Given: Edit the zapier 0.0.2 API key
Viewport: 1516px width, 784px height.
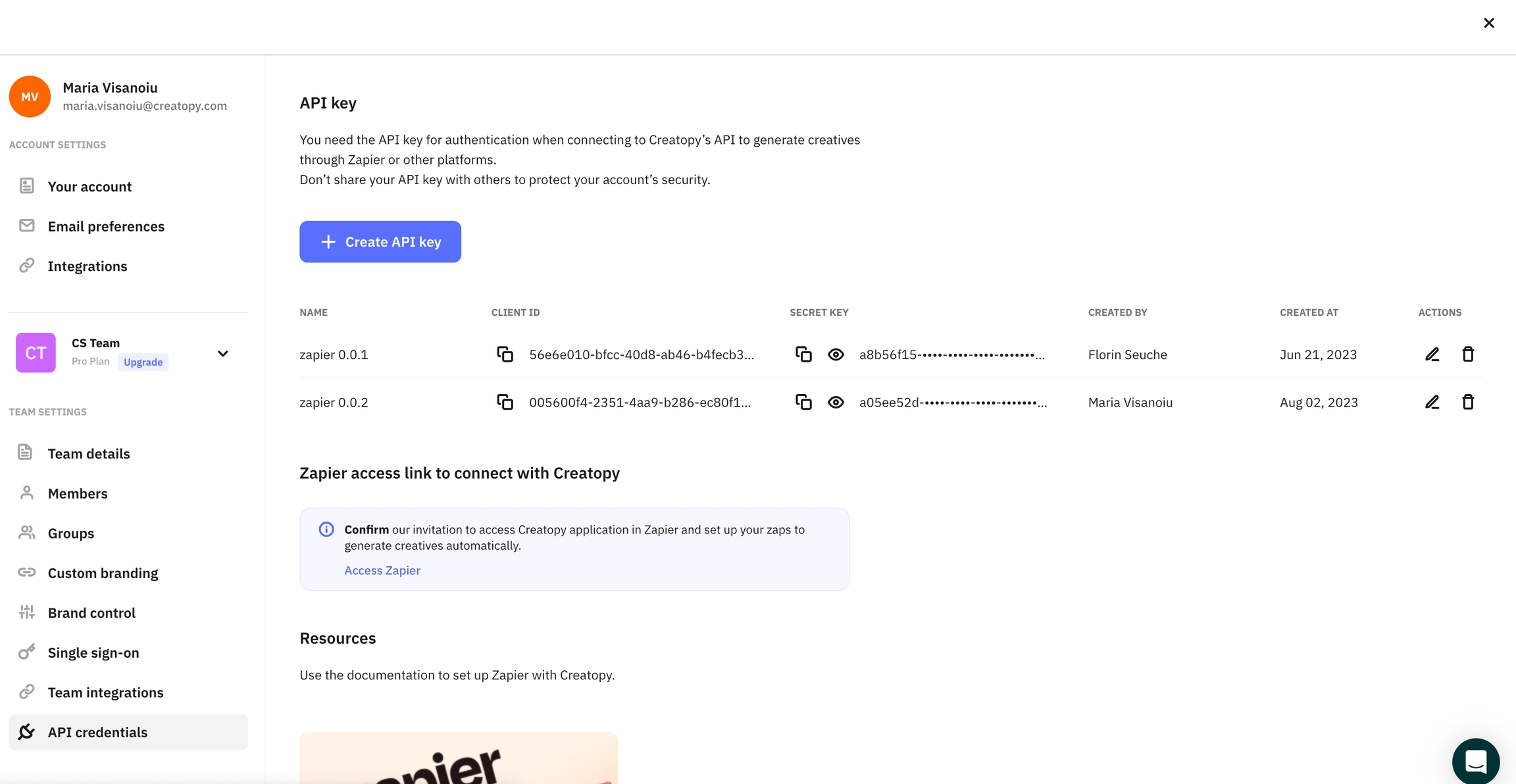Looking at the screenshot, I should (1432, 402).
